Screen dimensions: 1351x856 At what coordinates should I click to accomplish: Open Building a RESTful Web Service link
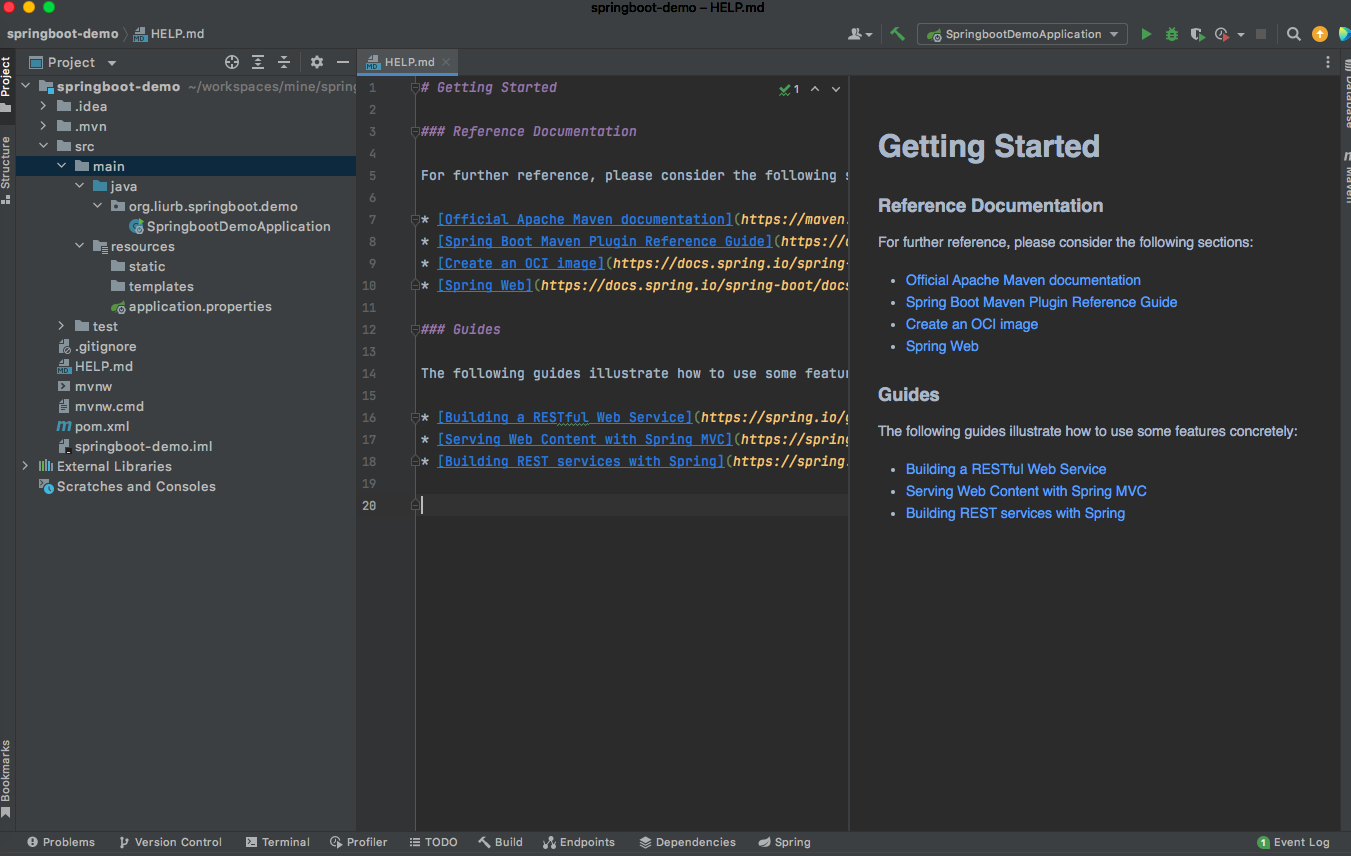click(x=1006, y=469)
